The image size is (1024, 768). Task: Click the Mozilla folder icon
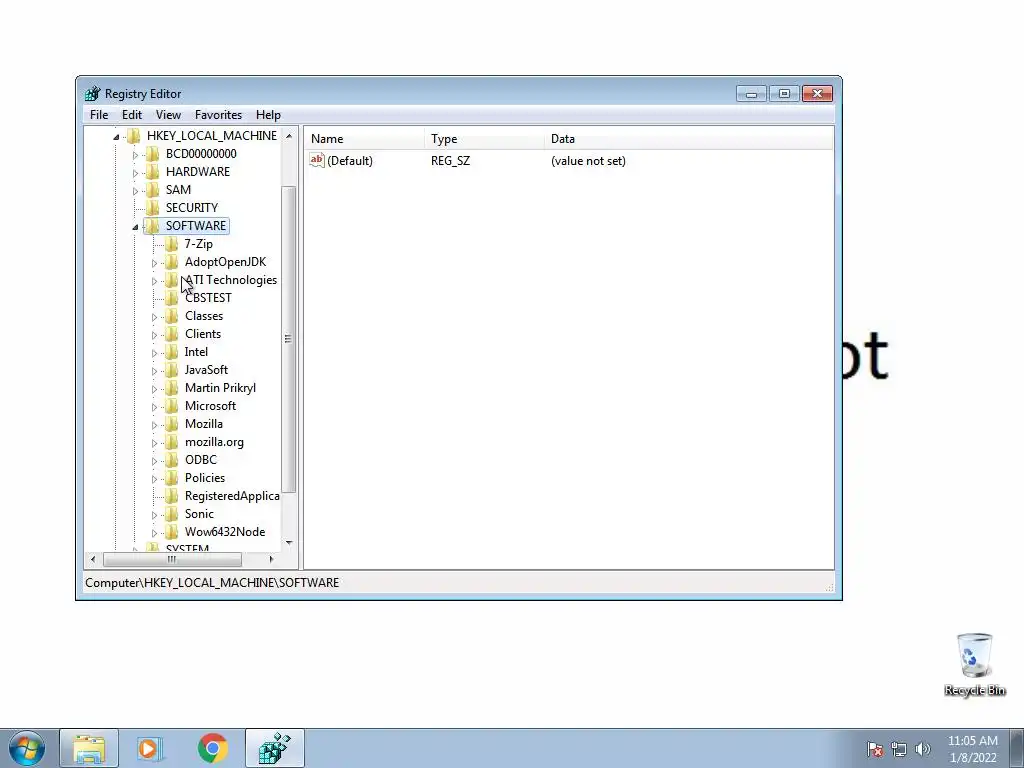click(171, 424)
